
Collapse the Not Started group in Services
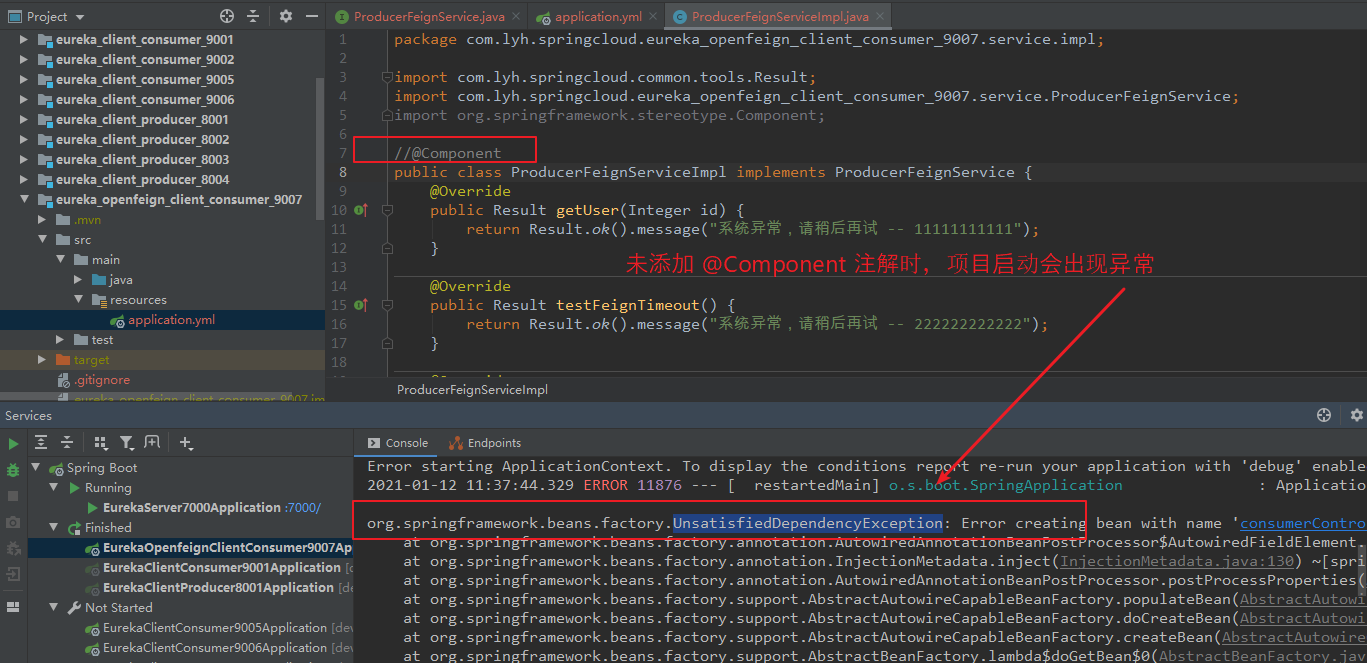point(56,608)
